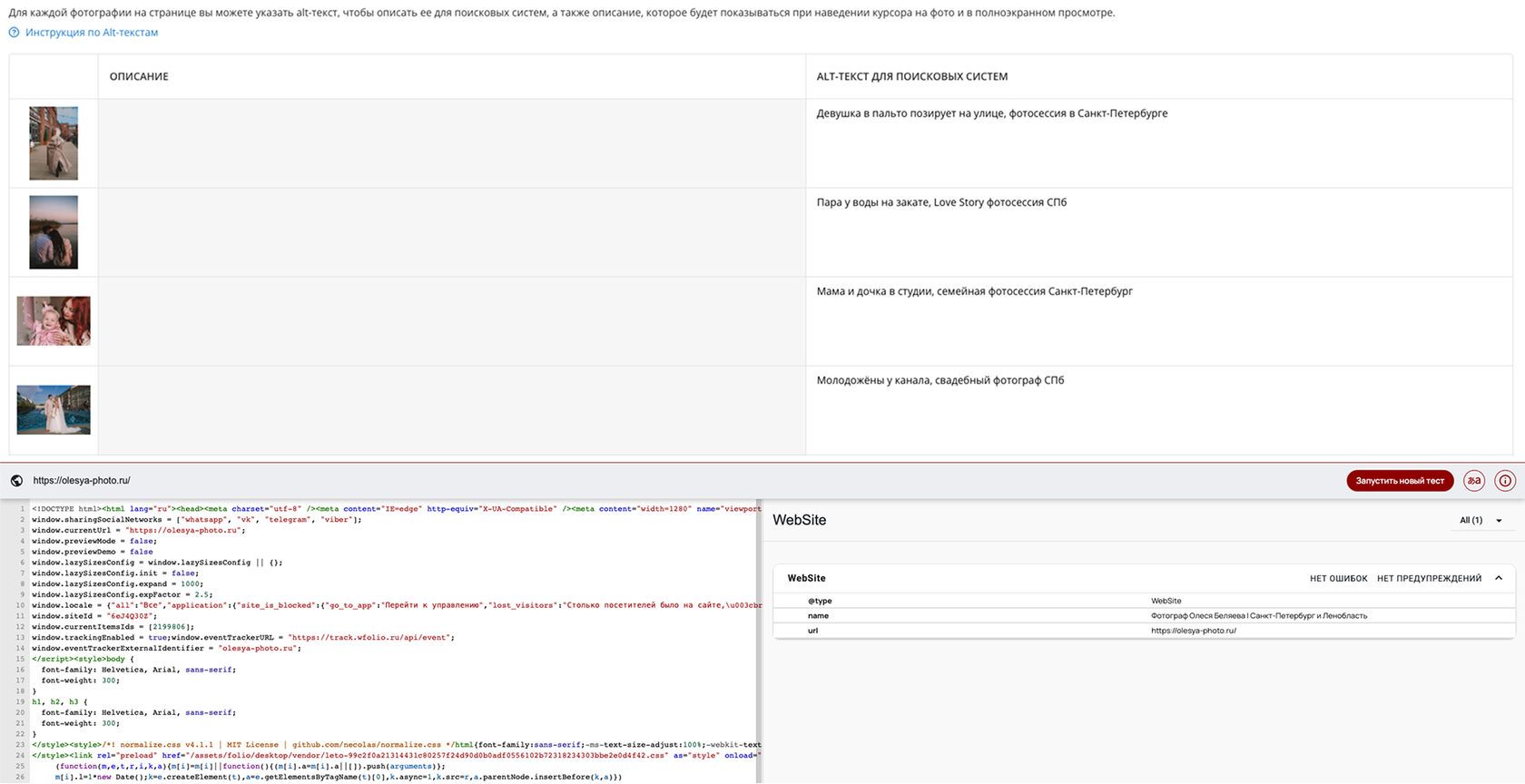Click code line 1 DOCTYPE html
The height and width of the screenshot is (784, 1525).
pos(396,509)
